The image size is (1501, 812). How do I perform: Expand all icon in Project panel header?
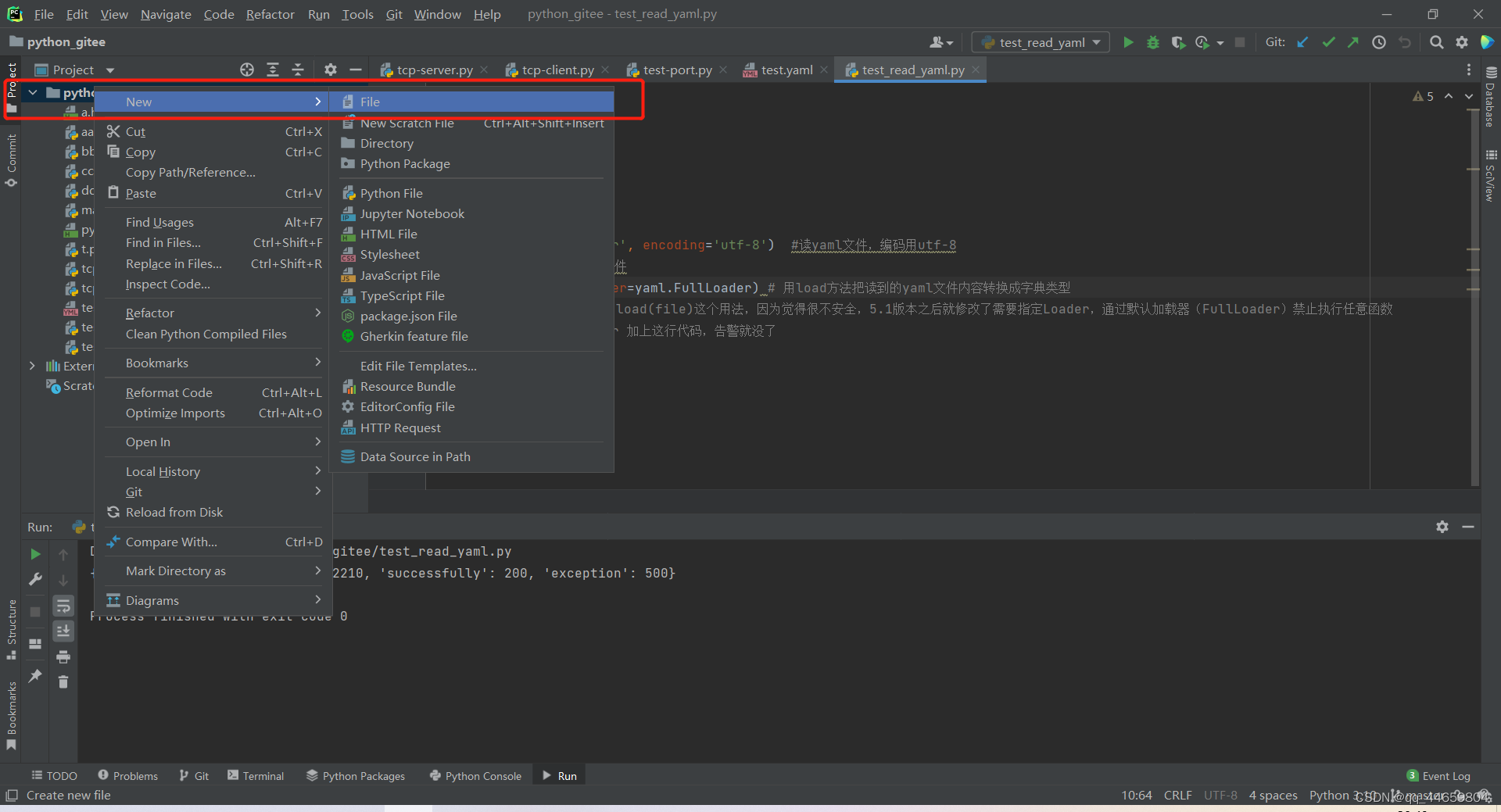[x=272, y=70]
